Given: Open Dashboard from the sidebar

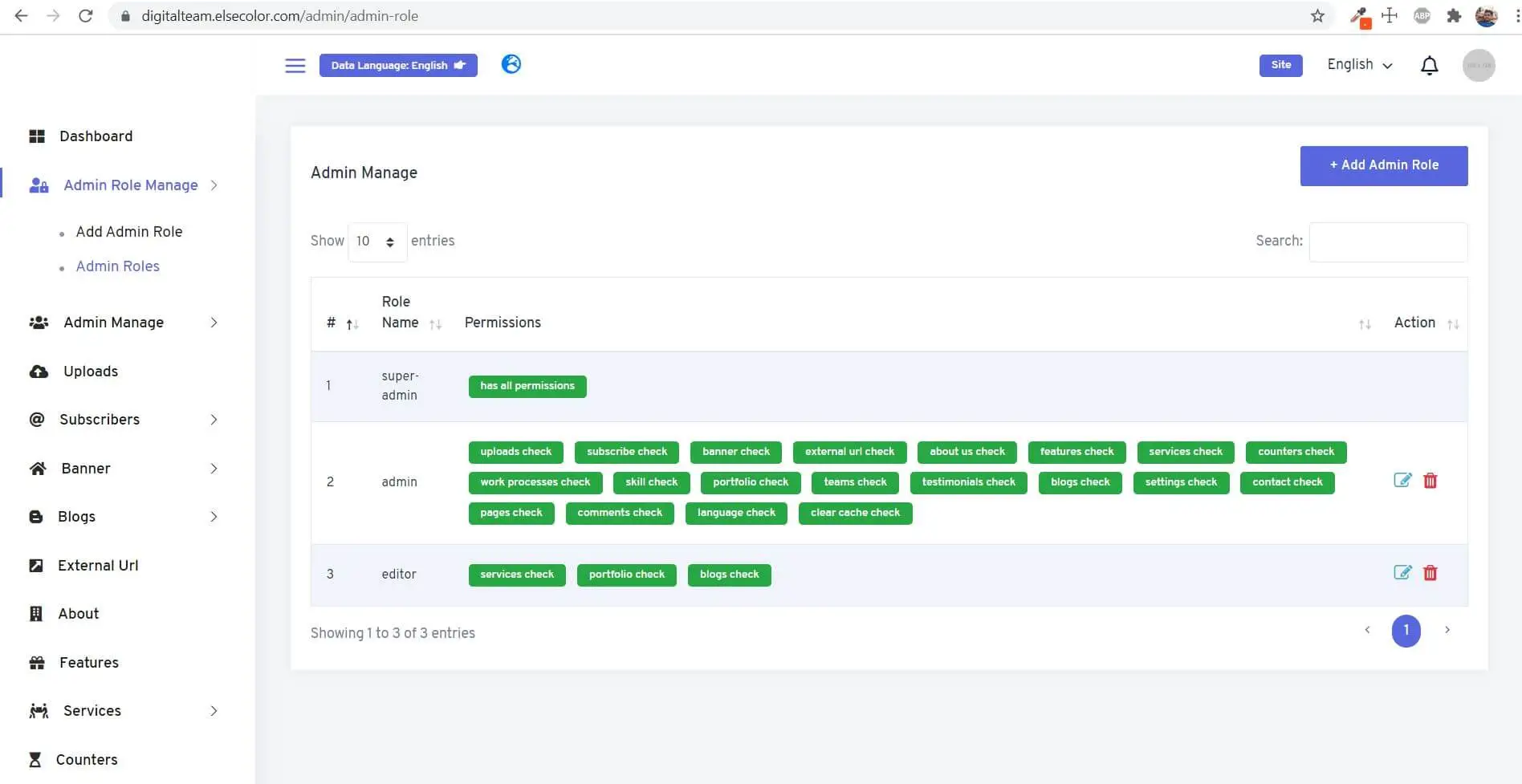Looking at the screenshot, I should click(x=96, y=136).
